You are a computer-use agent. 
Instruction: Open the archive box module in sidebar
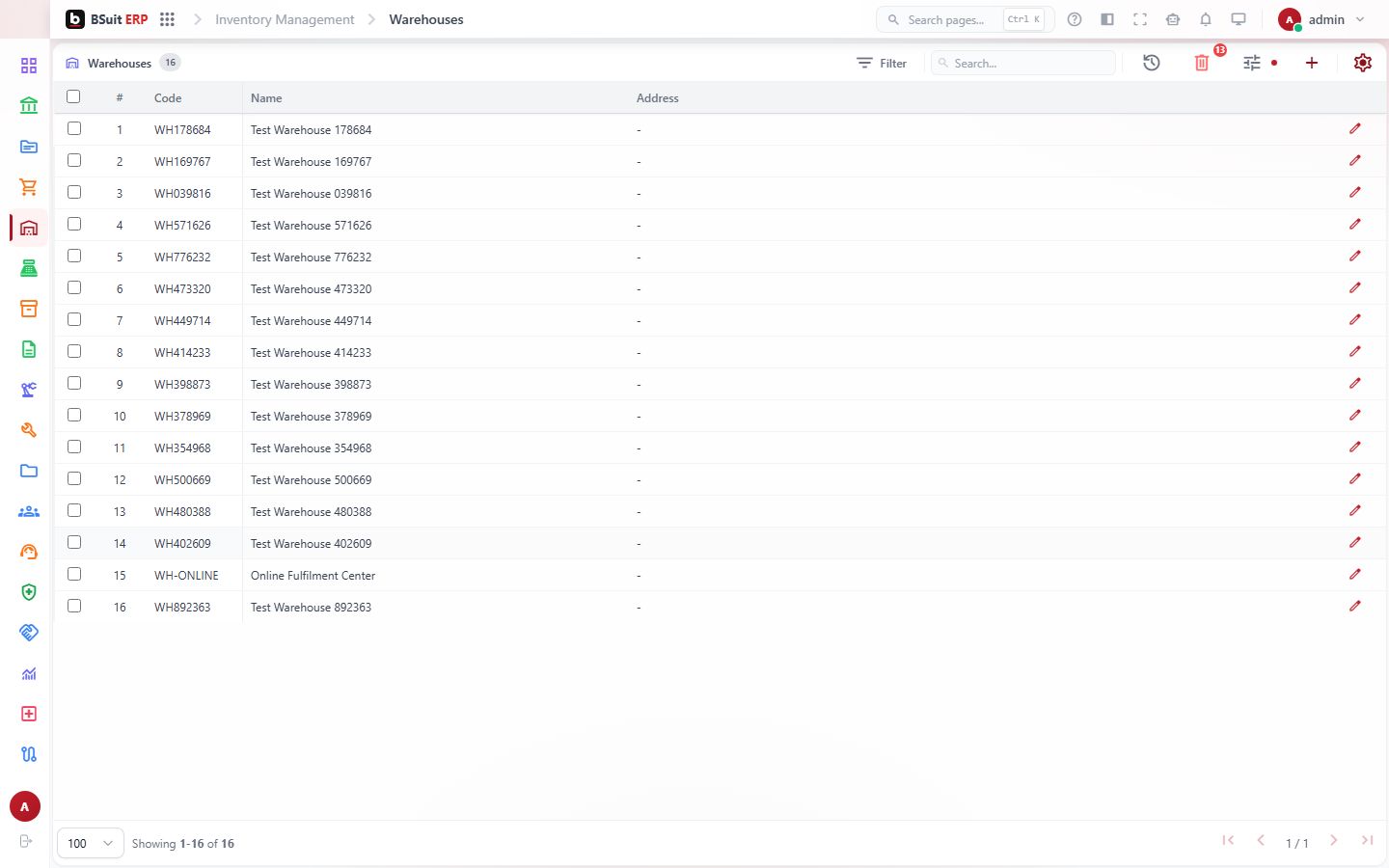point(29,309)
